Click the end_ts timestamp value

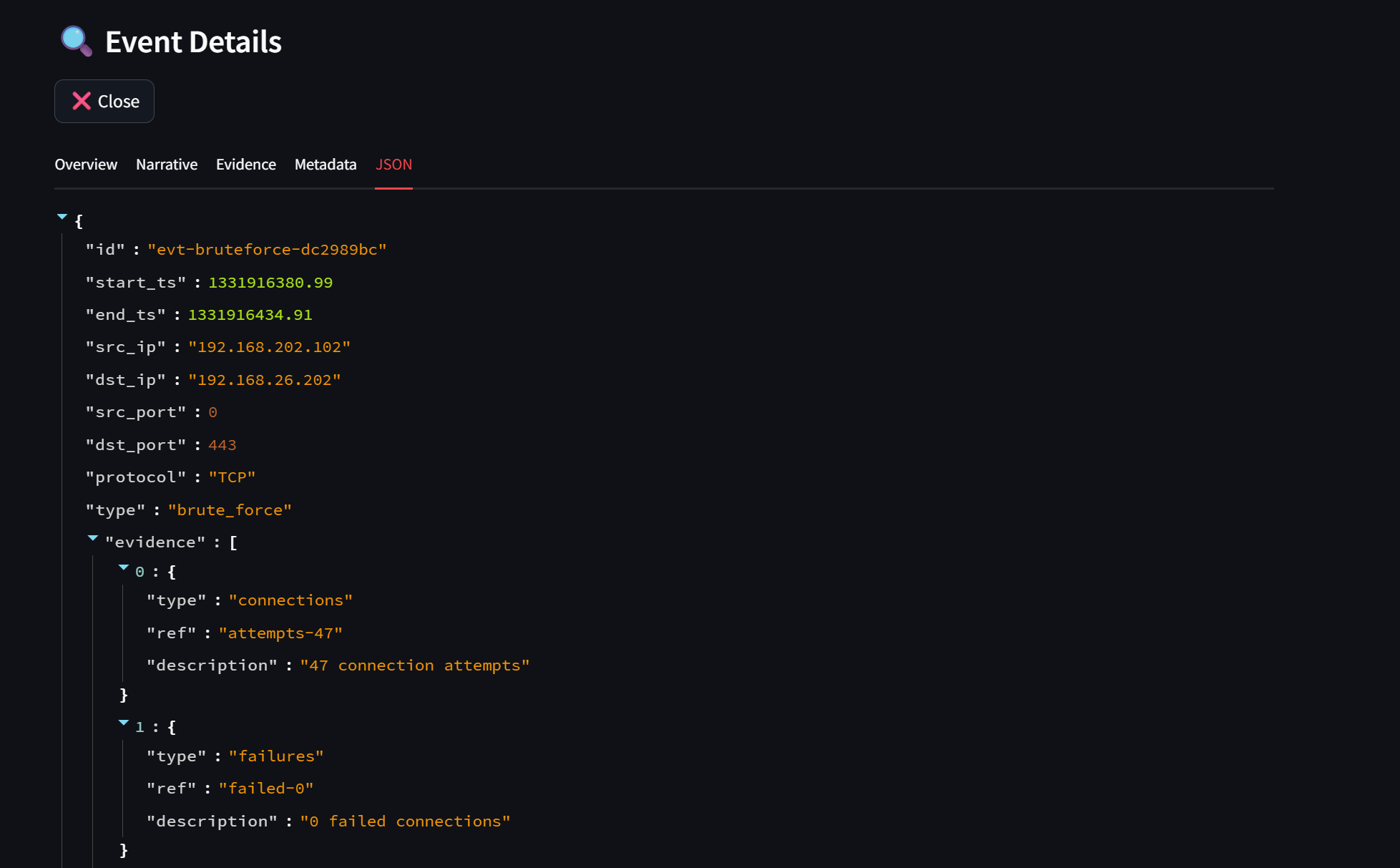pos(250,315)
